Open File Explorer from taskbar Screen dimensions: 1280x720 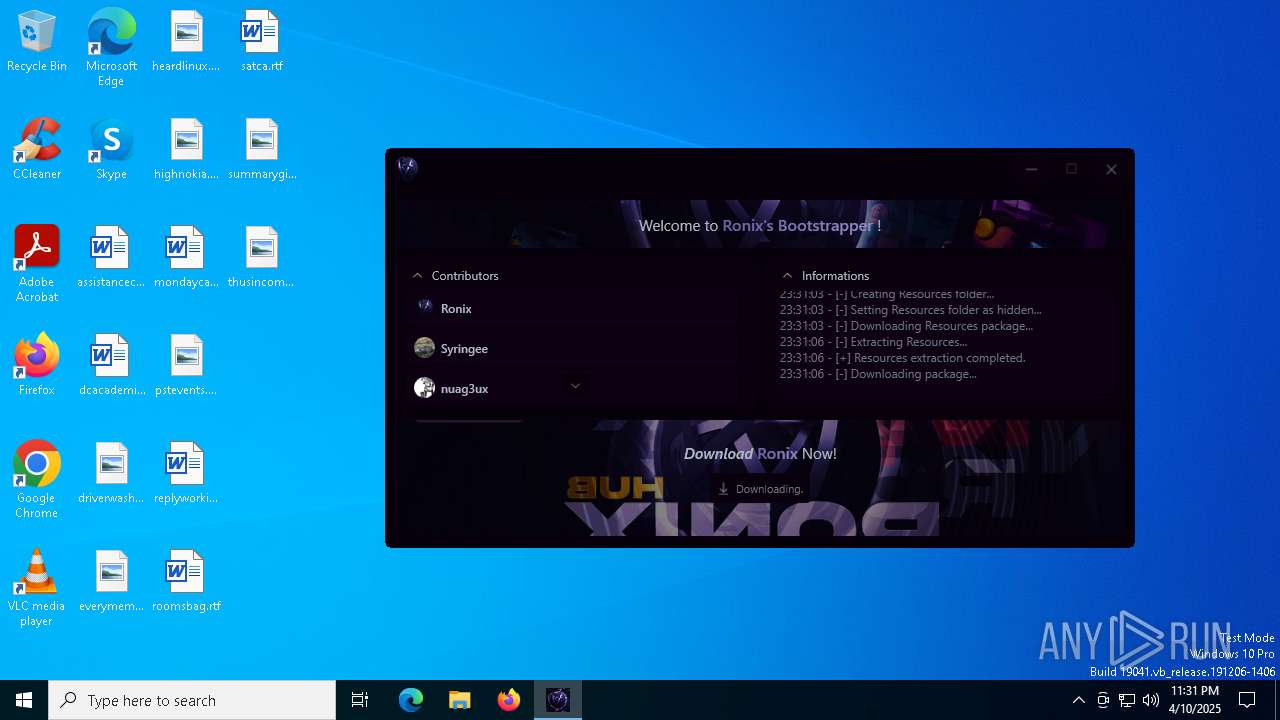(460, 700)
